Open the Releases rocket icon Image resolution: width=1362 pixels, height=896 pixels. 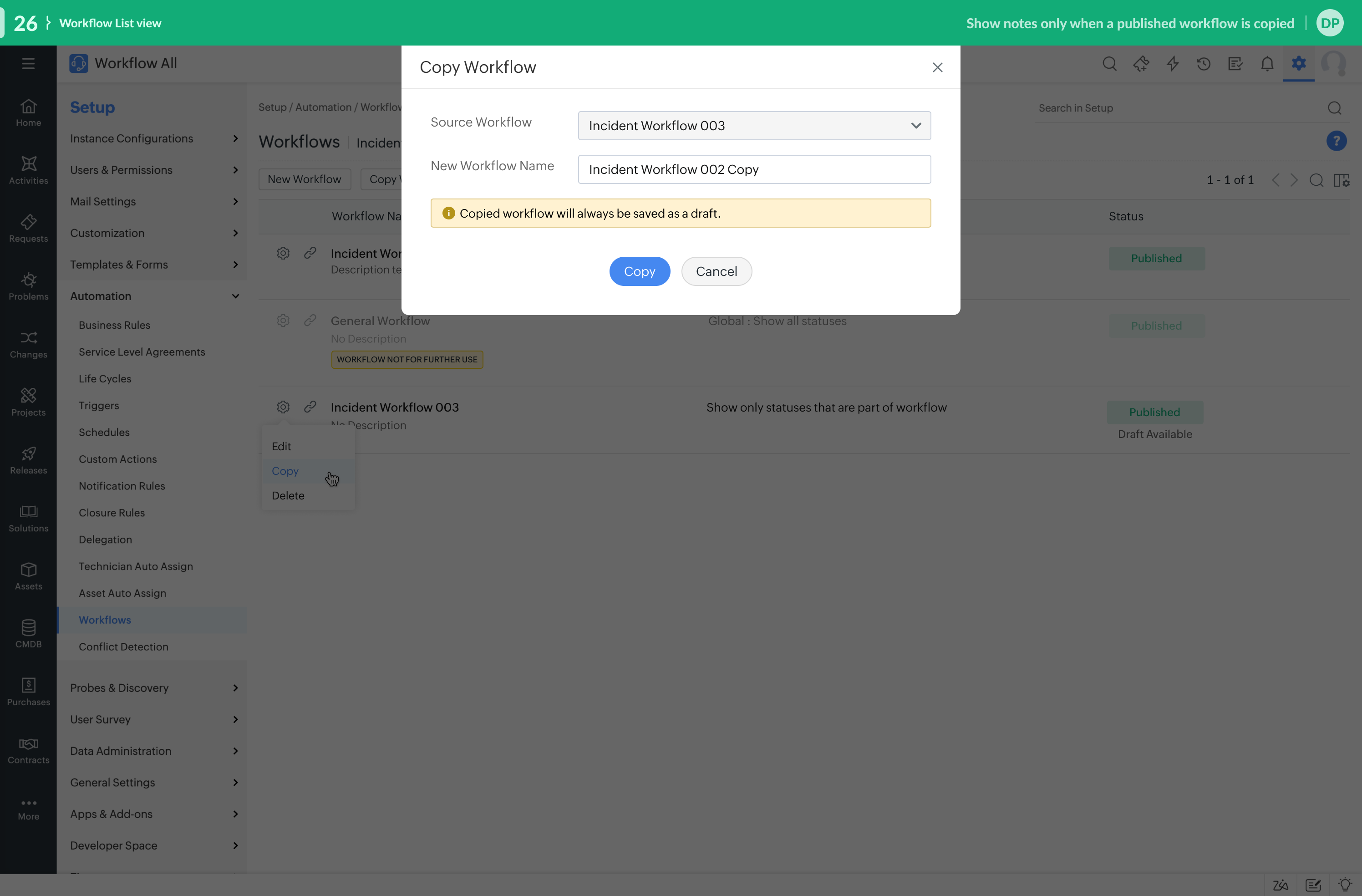[x=28, y=454]
